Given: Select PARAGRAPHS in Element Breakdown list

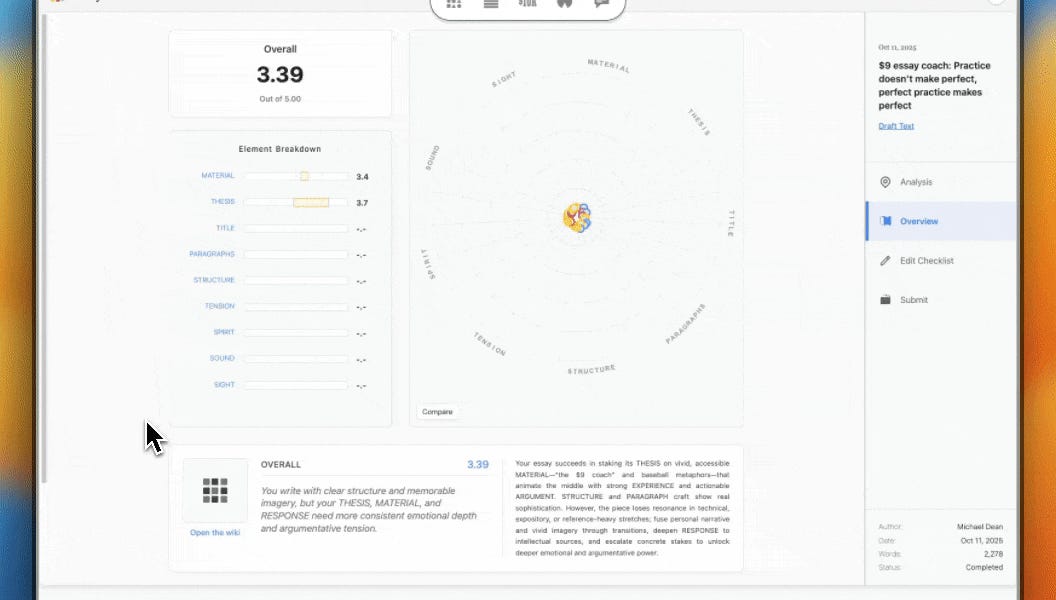Looking at the screenshot, I should (x=211, y=254).
